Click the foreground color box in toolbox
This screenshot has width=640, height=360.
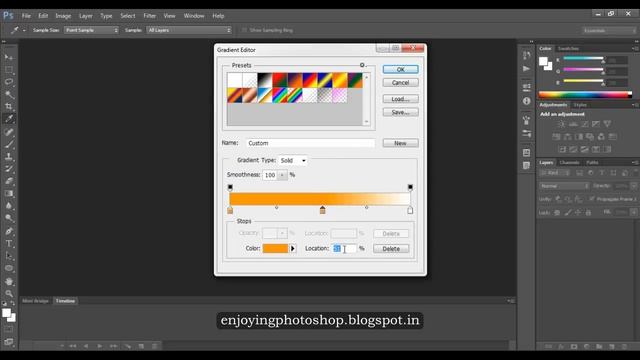pyautogui.click(x=6, y=313)
